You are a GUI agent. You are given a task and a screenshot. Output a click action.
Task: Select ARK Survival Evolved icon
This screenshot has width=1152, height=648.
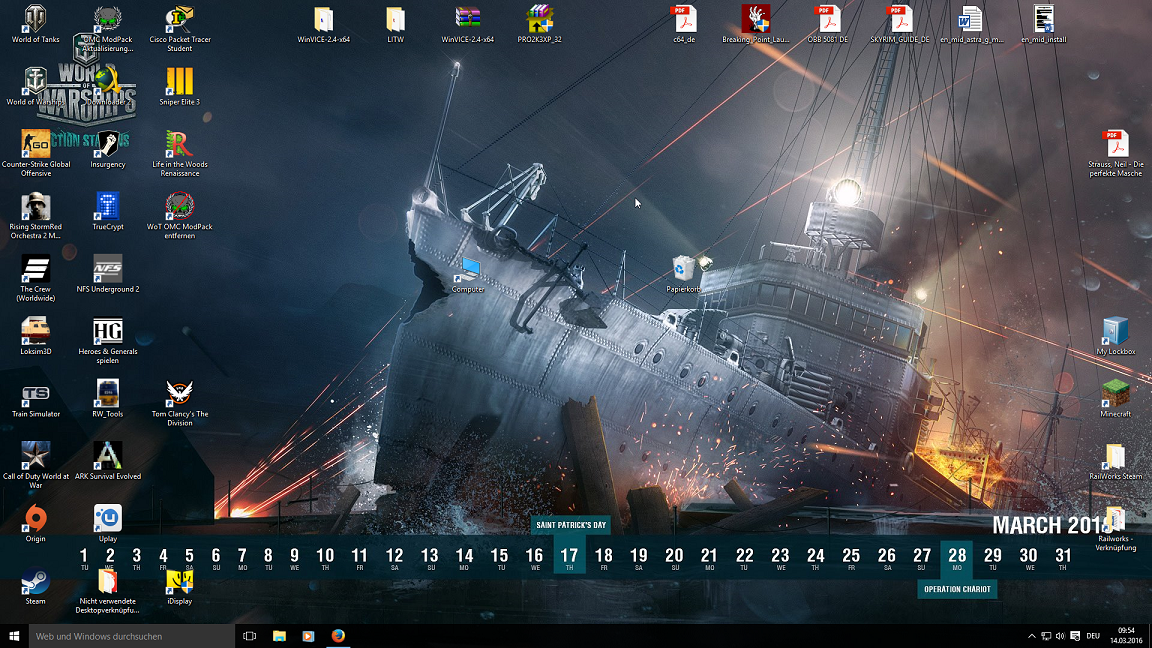[107, 461]
